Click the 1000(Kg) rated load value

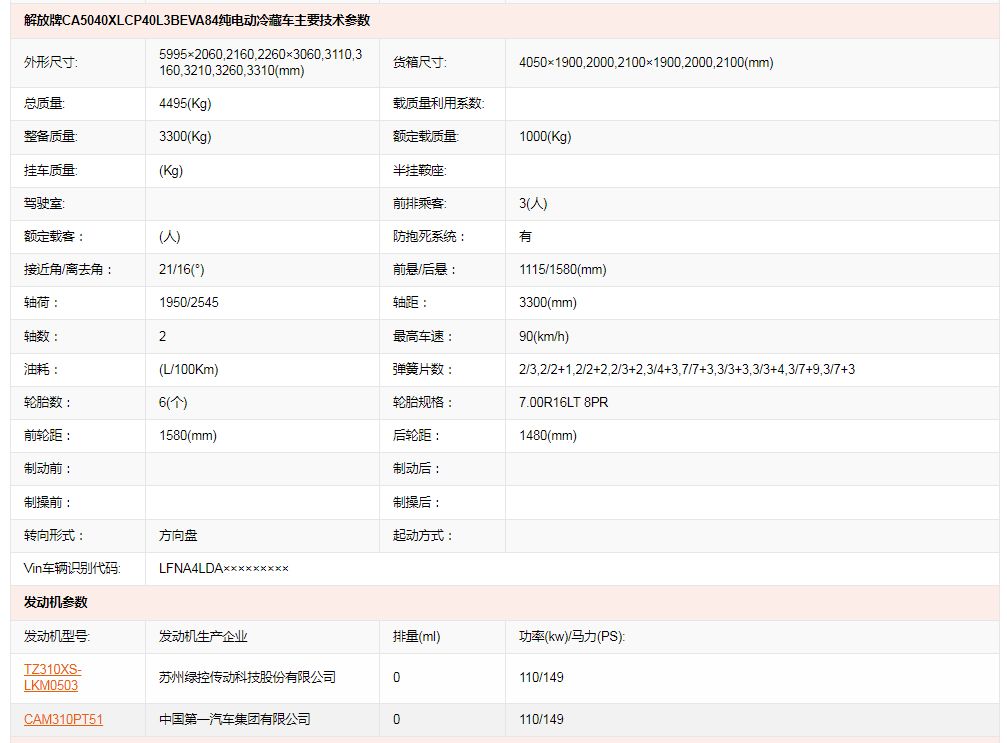545,136
